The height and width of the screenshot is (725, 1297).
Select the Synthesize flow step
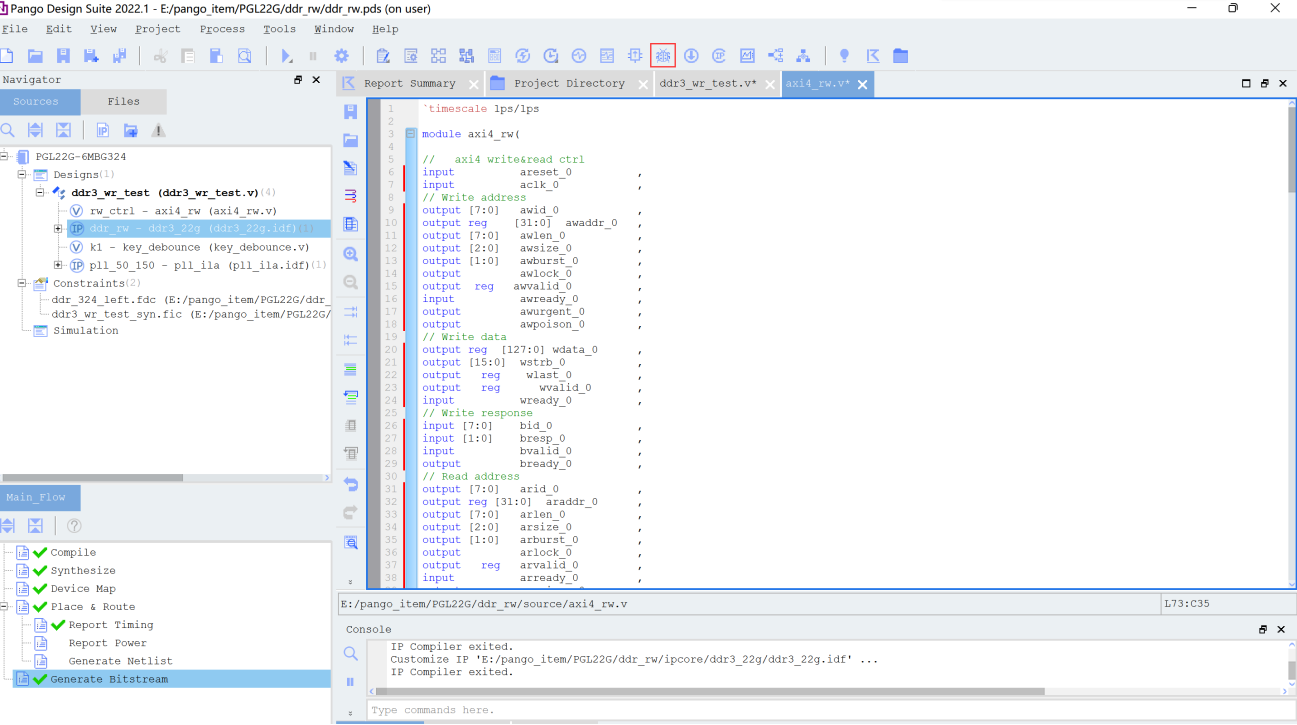83,571
